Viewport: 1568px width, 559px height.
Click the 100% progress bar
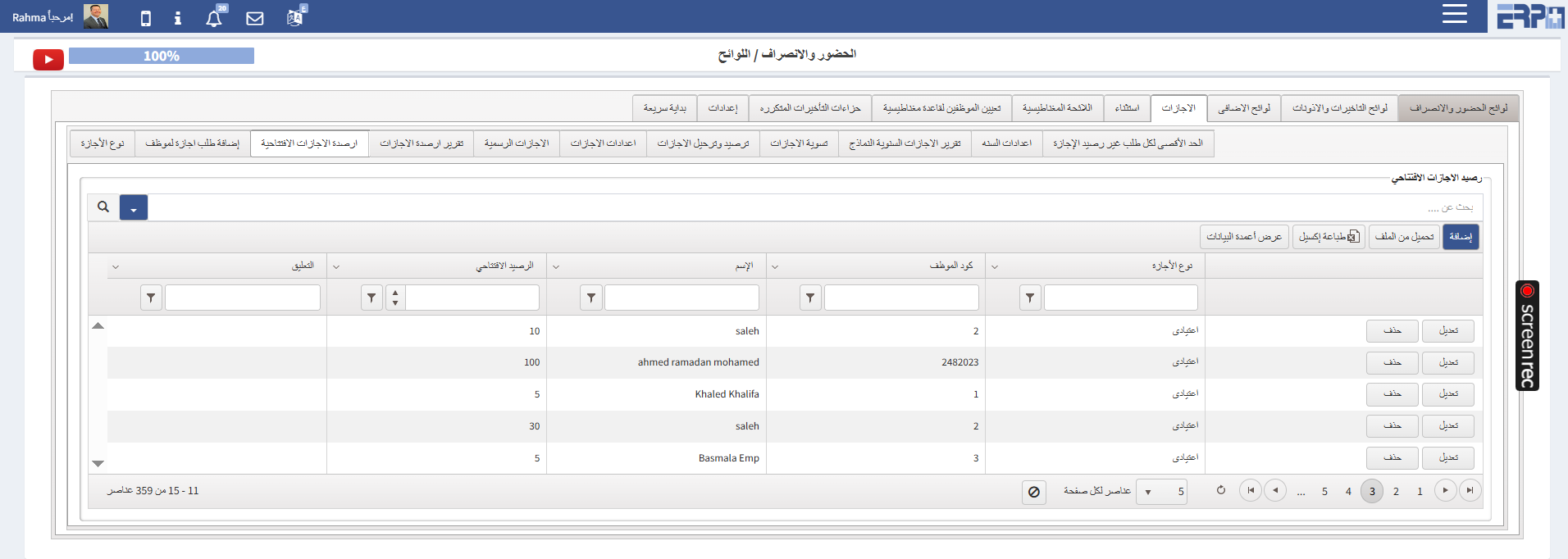162,56
